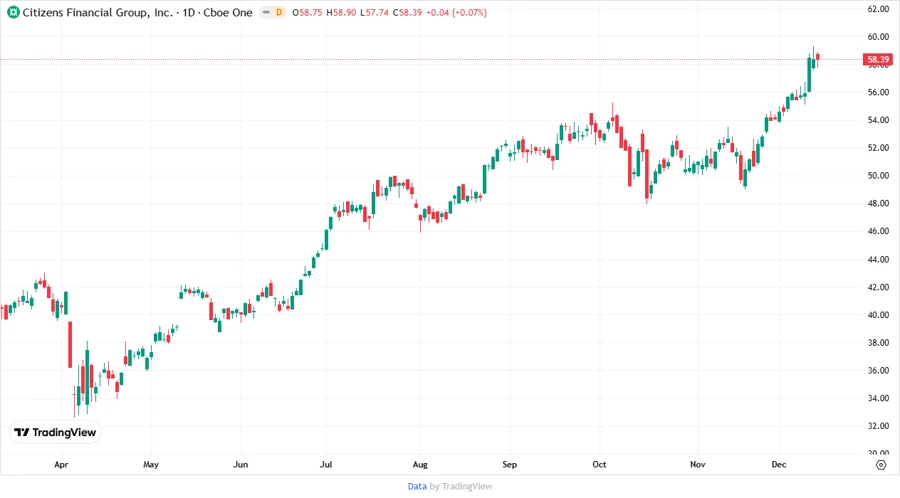Image resolution: width=900 pixels, height=498 pixels.
Task: Click the +0.04 (+0.07%) change value
Action: [x=456, y=13]
